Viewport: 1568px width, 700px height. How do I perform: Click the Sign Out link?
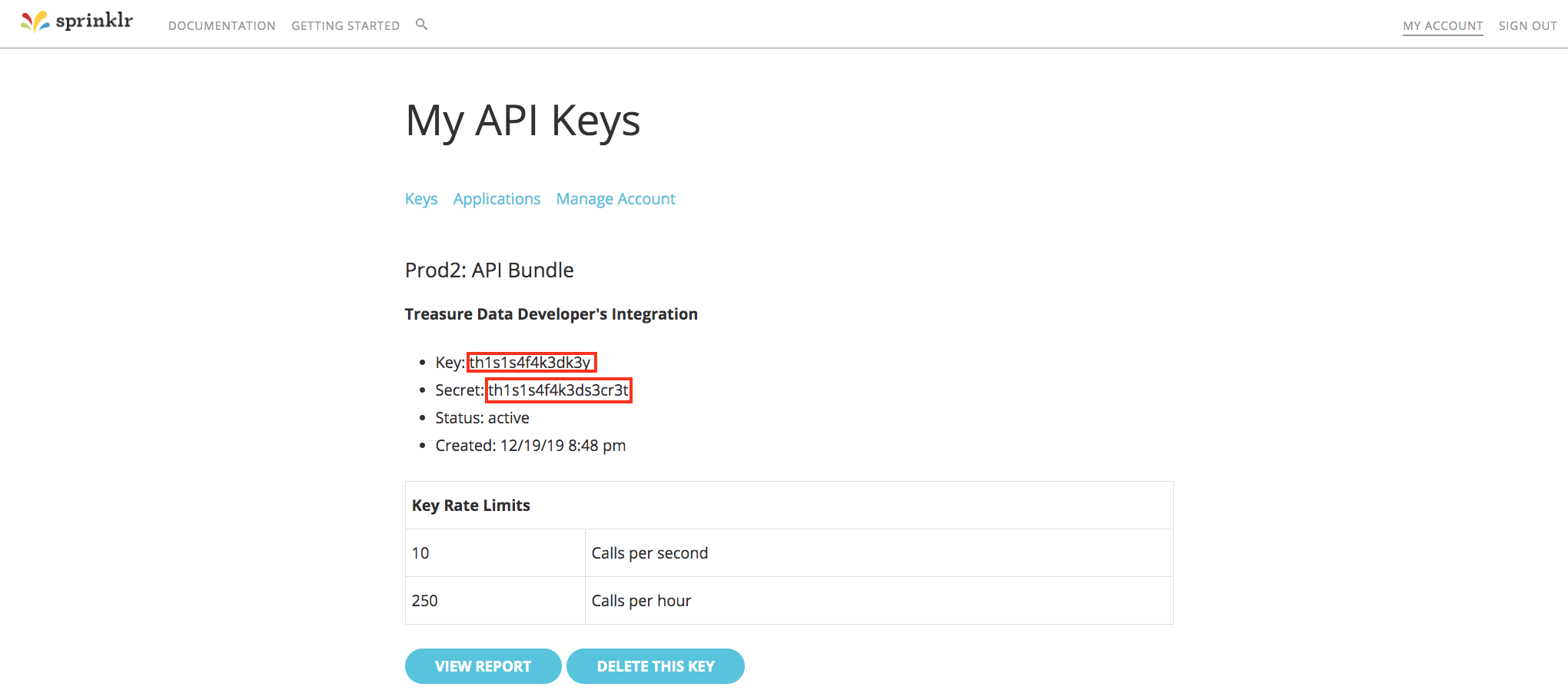[x=1527, y=26]
